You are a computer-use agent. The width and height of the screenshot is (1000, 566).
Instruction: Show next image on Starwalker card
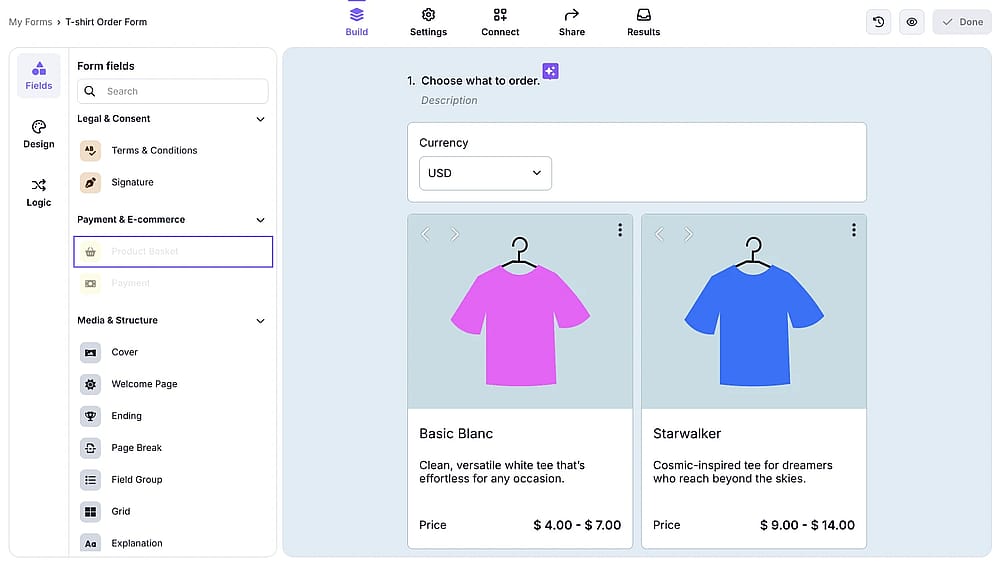tap(688, 234)
